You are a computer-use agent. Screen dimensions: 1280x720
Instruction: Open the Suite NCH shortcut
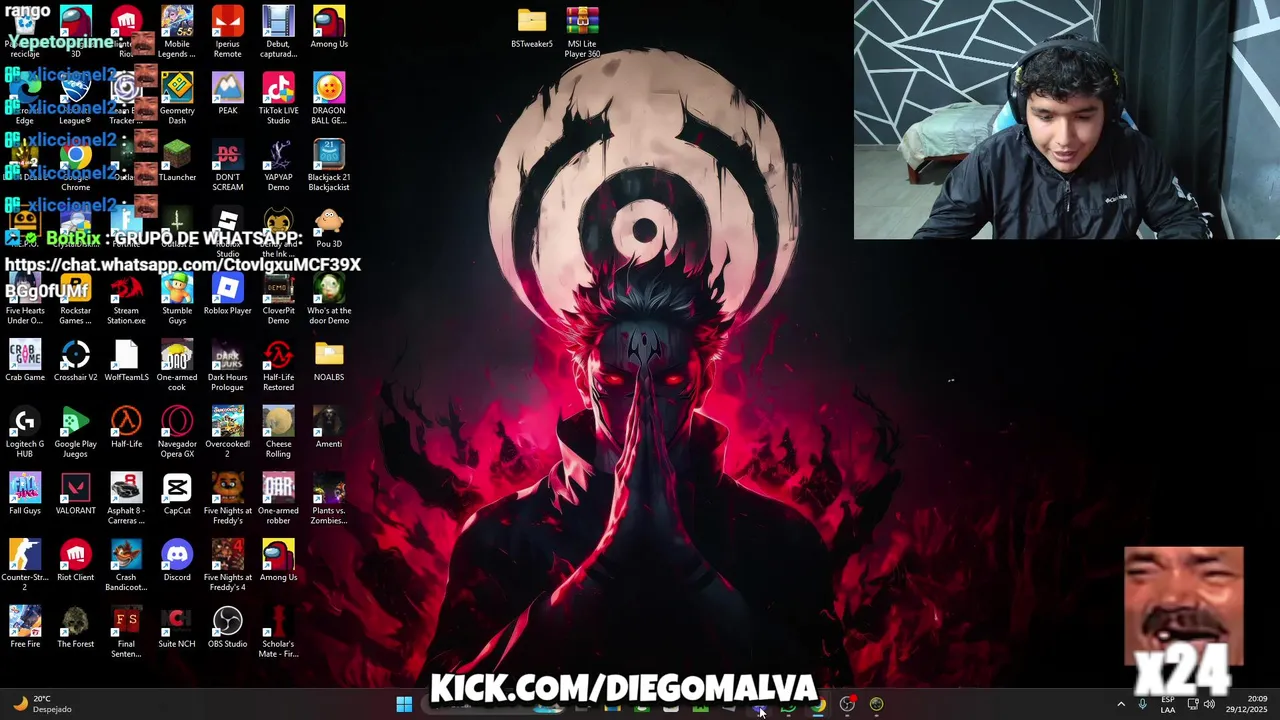[x=177, y=627]
